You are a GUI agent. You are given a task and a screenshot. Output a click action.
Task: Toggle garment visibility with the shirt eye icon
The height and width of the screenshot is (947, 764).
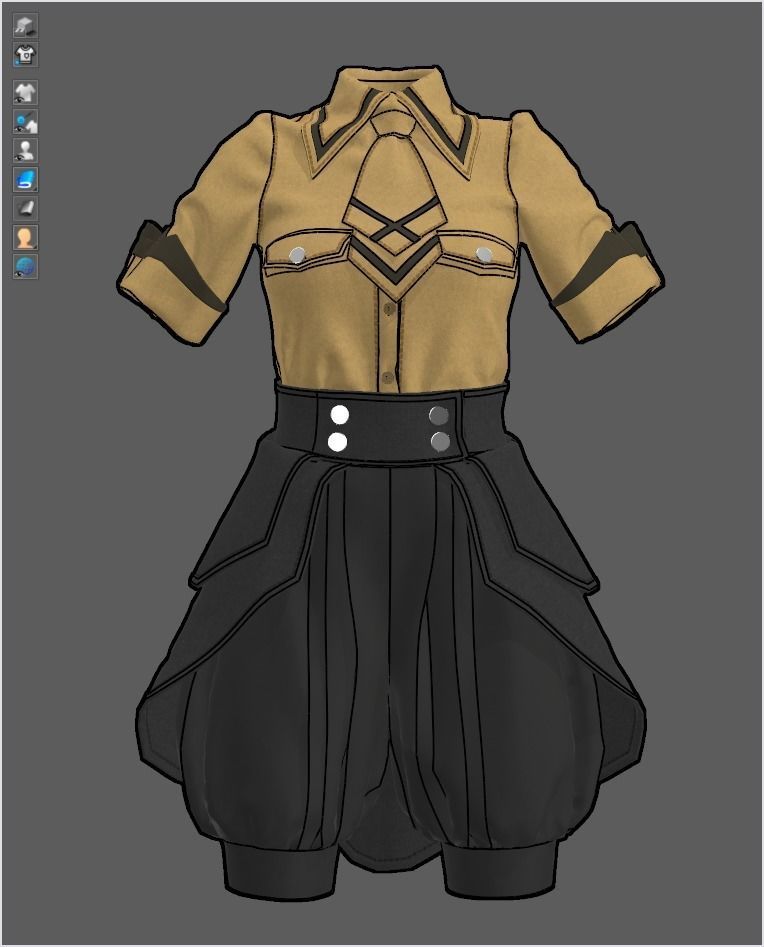tap(25, 92)
